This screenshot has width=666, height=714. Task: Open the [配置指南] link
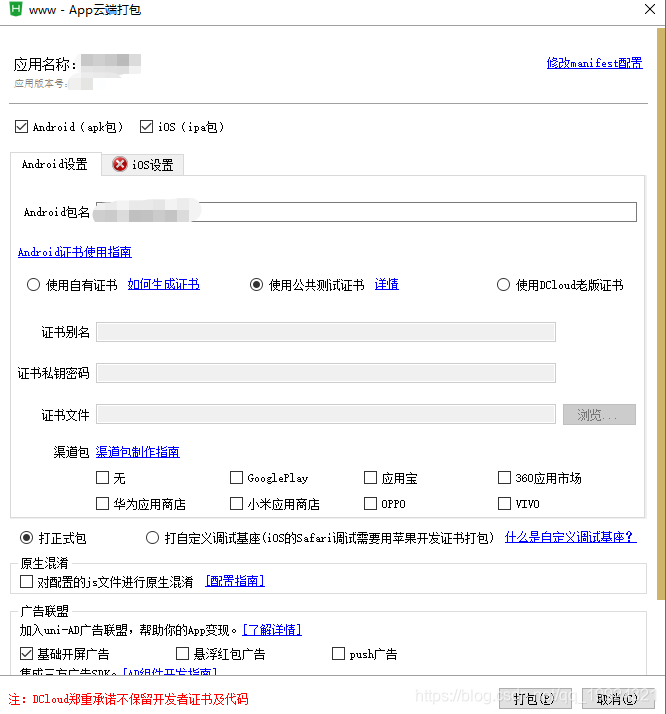pos(235,581)
